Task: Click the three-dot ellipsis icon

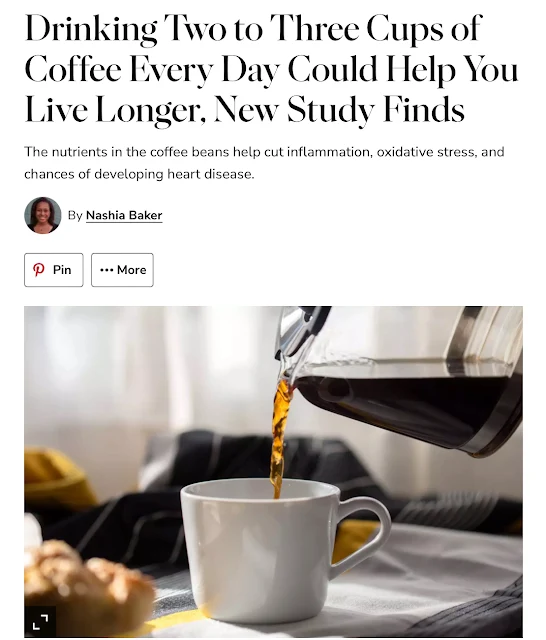Action: [107, 270]
